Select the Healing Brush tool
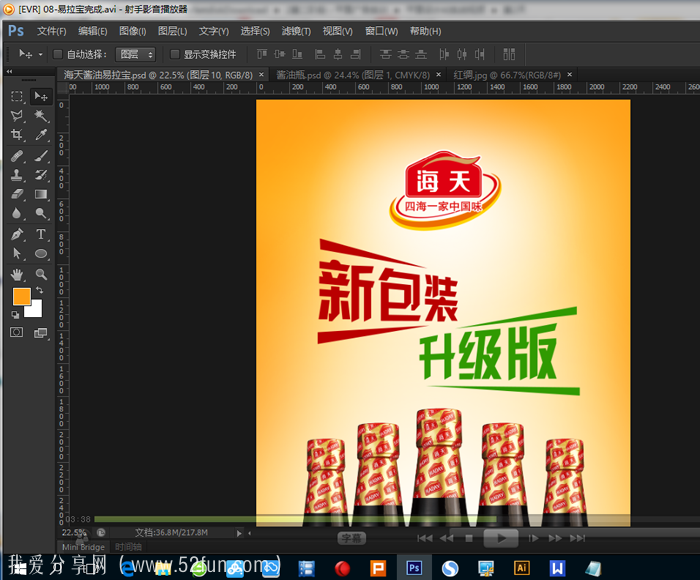Image resolution: width=700 pixels, height=580 pixels. point(17,156)
